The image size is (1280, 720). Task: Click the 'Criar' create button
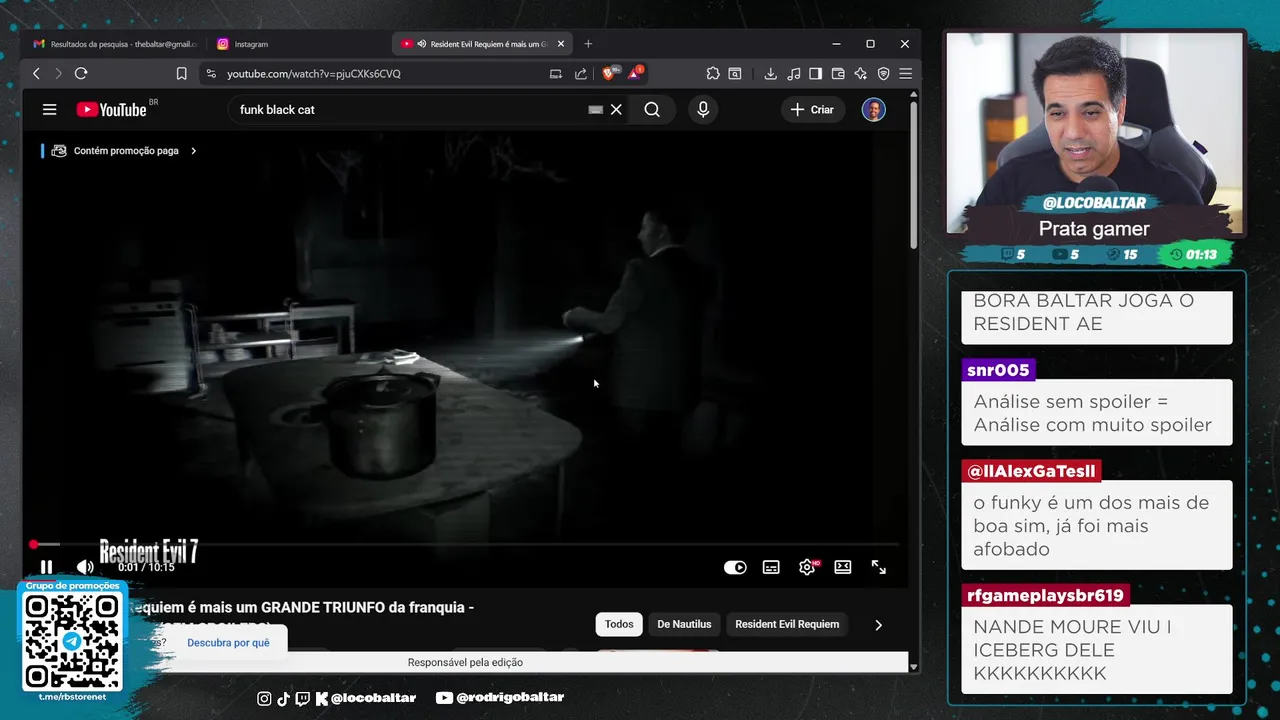[x=812, y=110]
